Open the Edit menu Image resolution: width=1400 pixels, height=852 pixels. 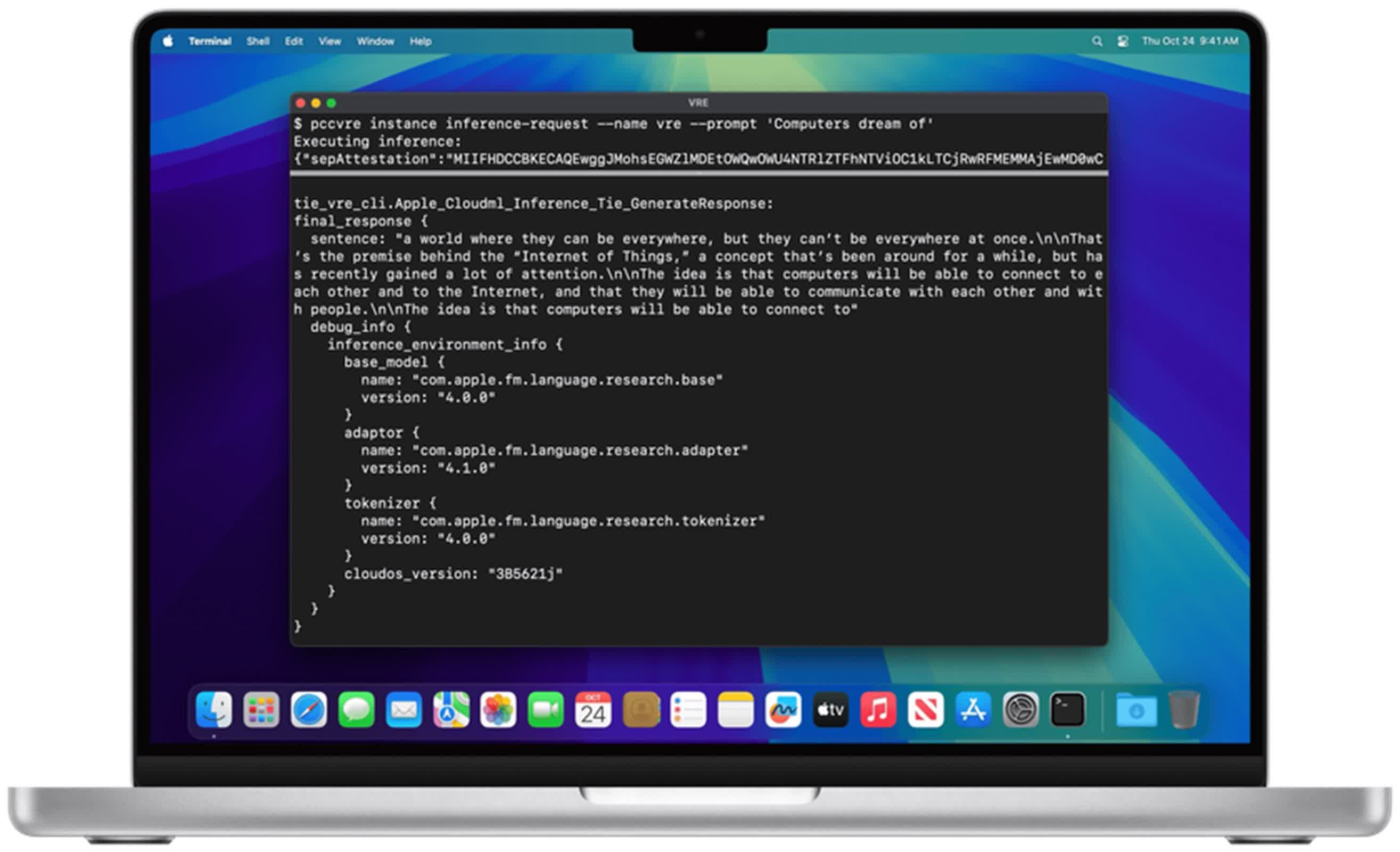(294, 42)
